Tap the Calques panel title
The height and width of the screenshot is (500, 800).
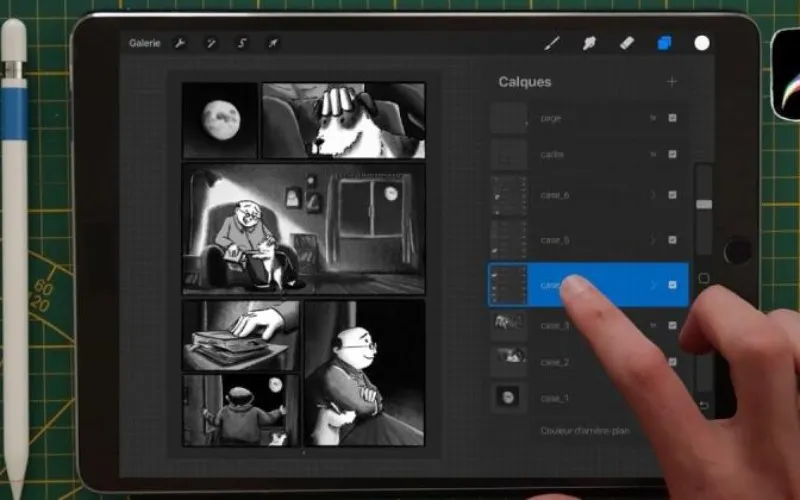[524, 82]
